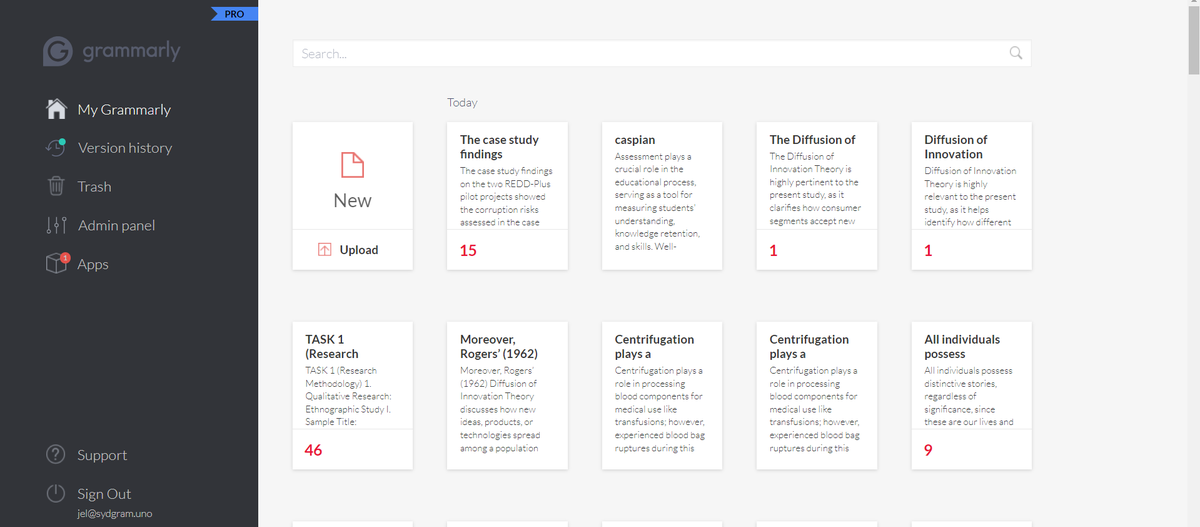The width and height of the screenshot is (1200, 527).
Task: Click the Sign Out power icon
Action: tap(57, 494)
